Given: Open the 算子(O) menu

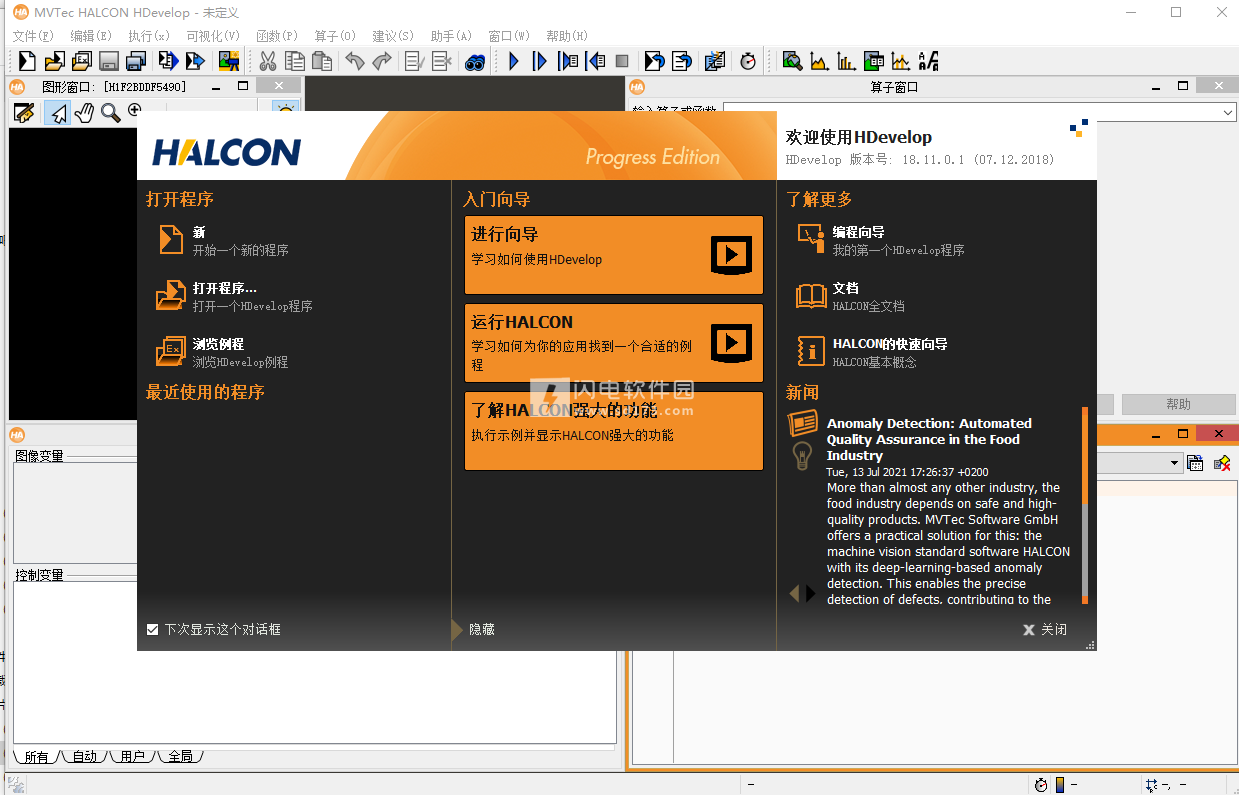Looking at the screenshot, I should click(335, 36).
